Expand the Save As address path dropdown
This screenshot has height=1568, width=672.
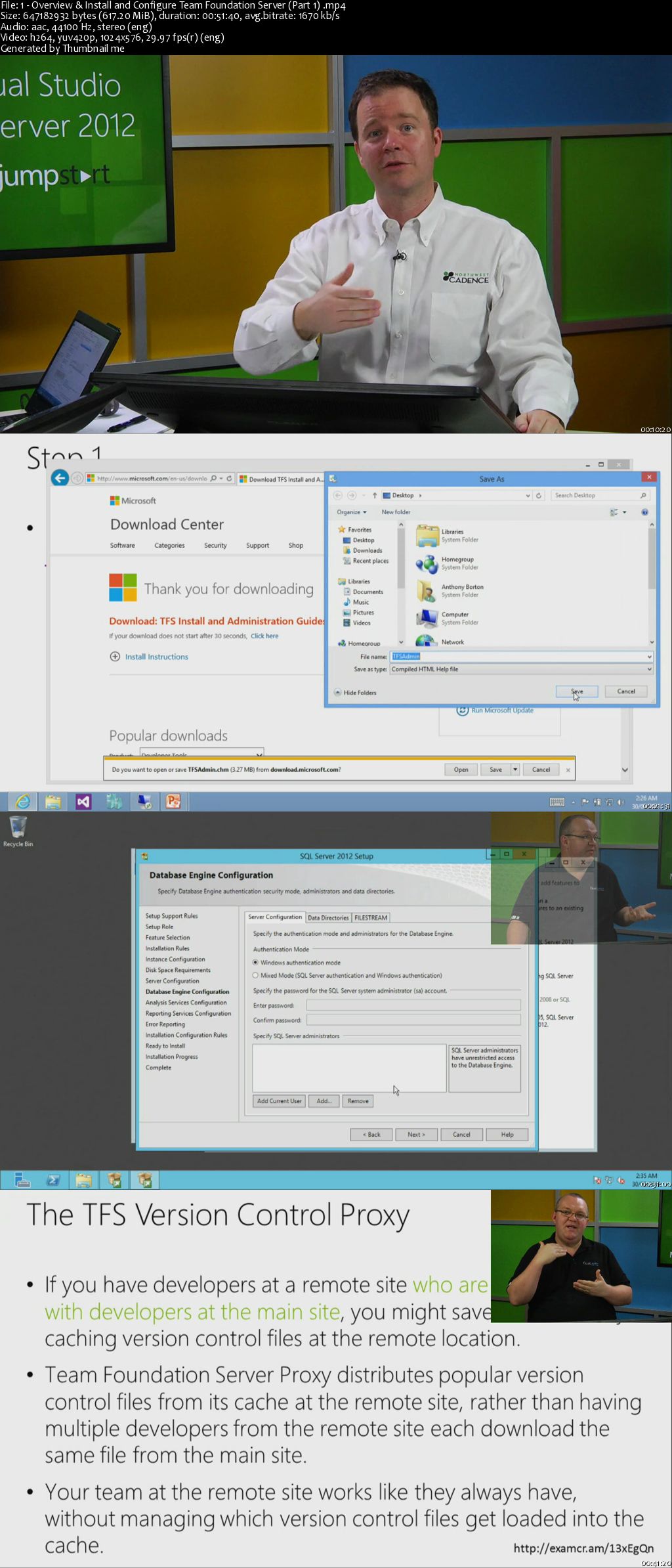point(528,496)
